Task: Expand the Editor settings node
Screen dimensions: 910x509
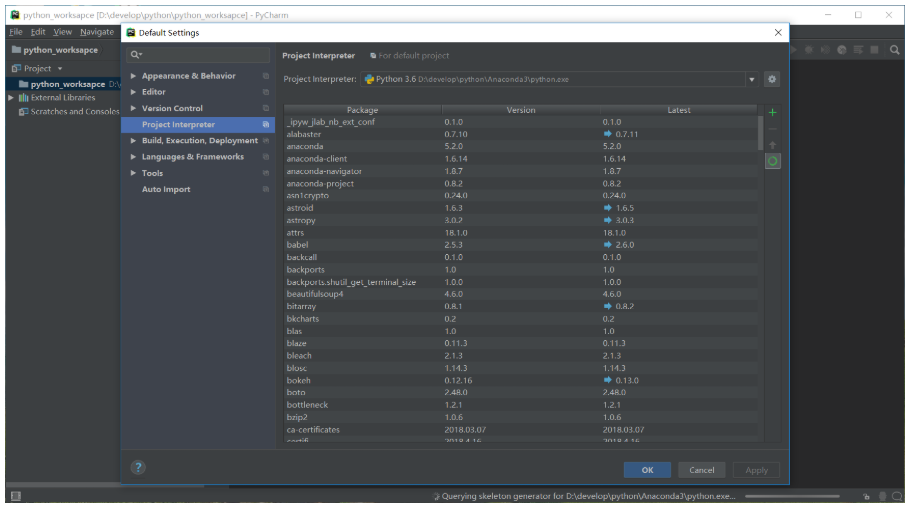Action: [x=133, y=92]
